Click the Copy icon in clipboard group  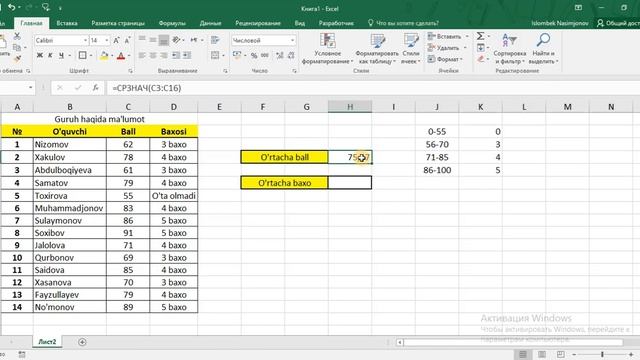click(x=17, y=48)
